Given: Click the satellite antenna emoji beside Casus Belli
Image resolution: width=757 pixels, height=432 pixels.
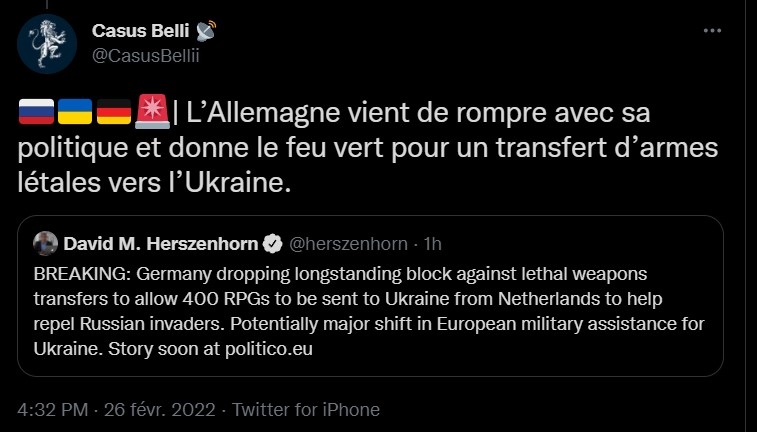Looking at the screenshot, I should pos(205,31).
